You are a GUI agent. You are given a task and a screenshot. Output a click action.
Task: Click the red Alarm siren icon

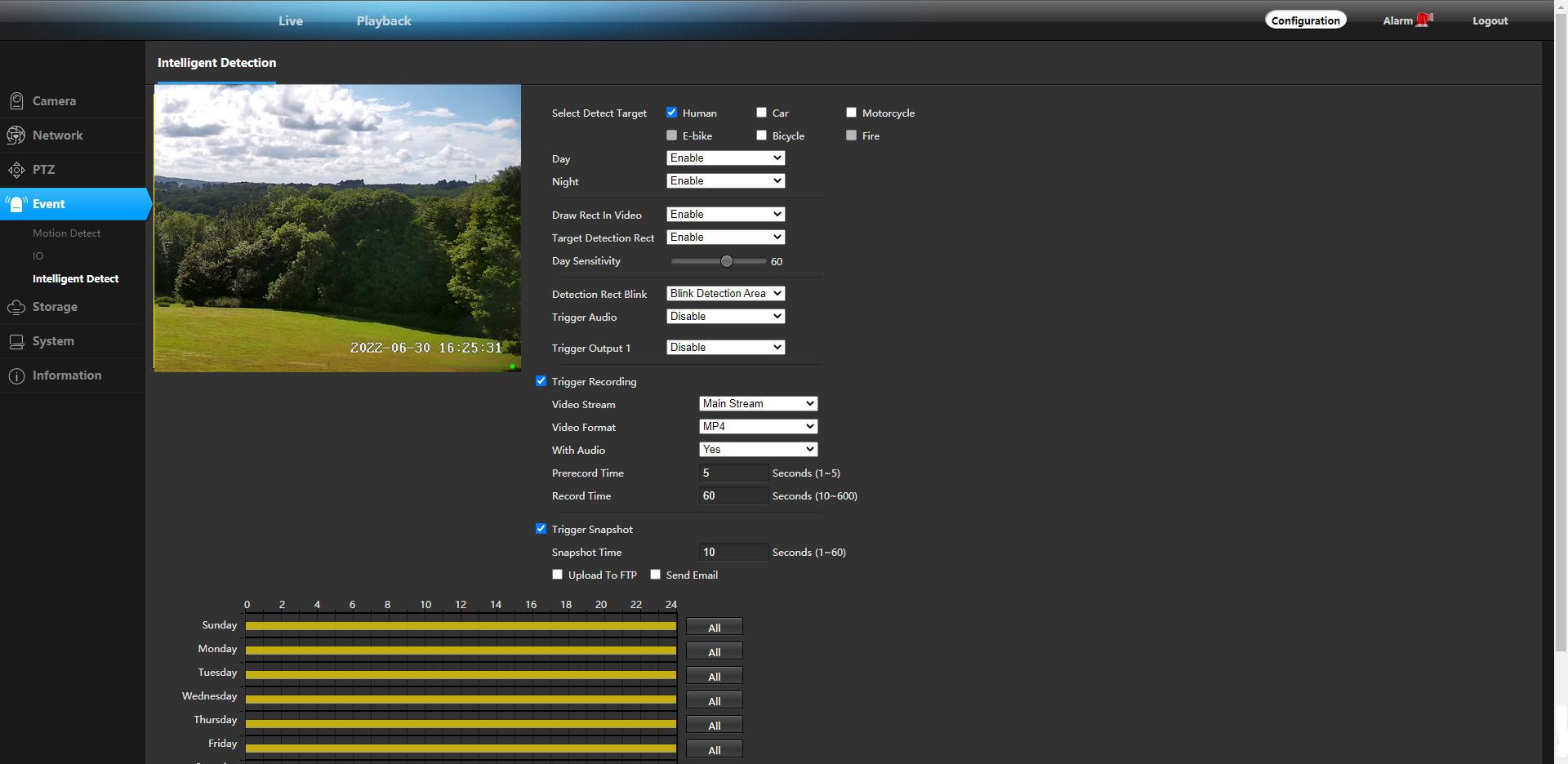pos(1423,20)
